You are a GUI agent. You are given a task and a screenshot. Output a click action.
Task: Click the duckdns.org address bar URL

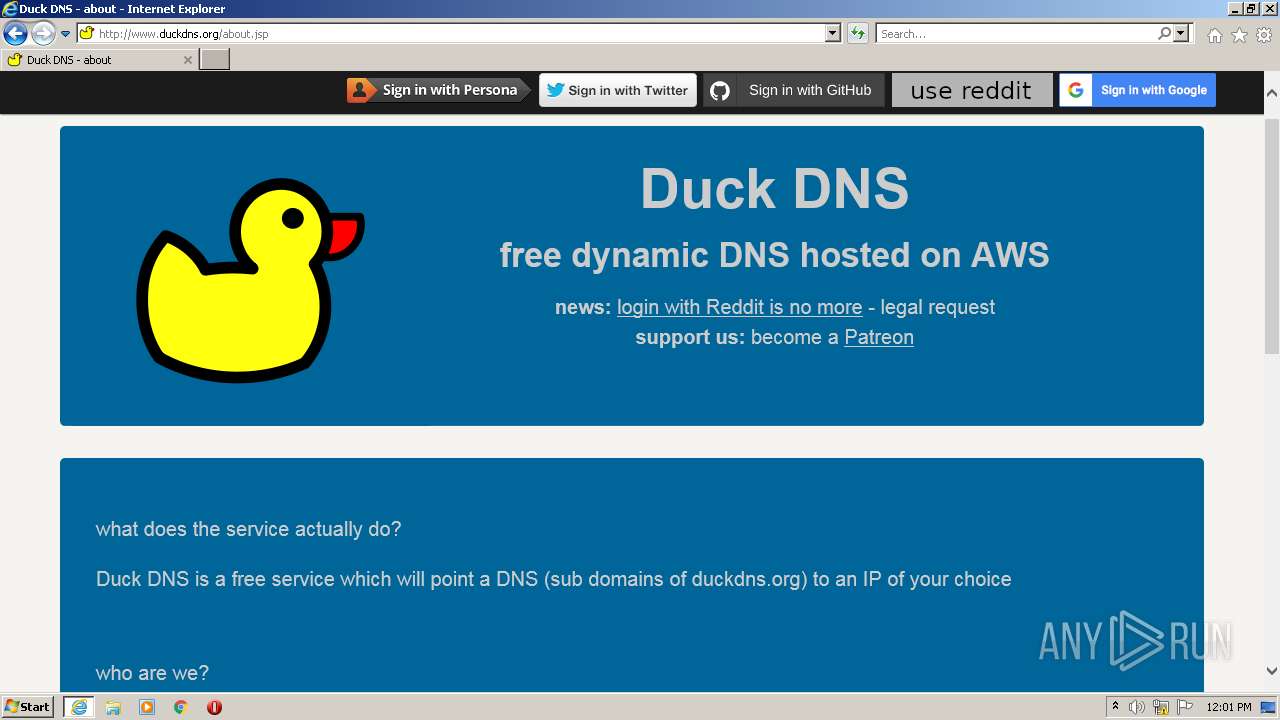coord(184,34)
